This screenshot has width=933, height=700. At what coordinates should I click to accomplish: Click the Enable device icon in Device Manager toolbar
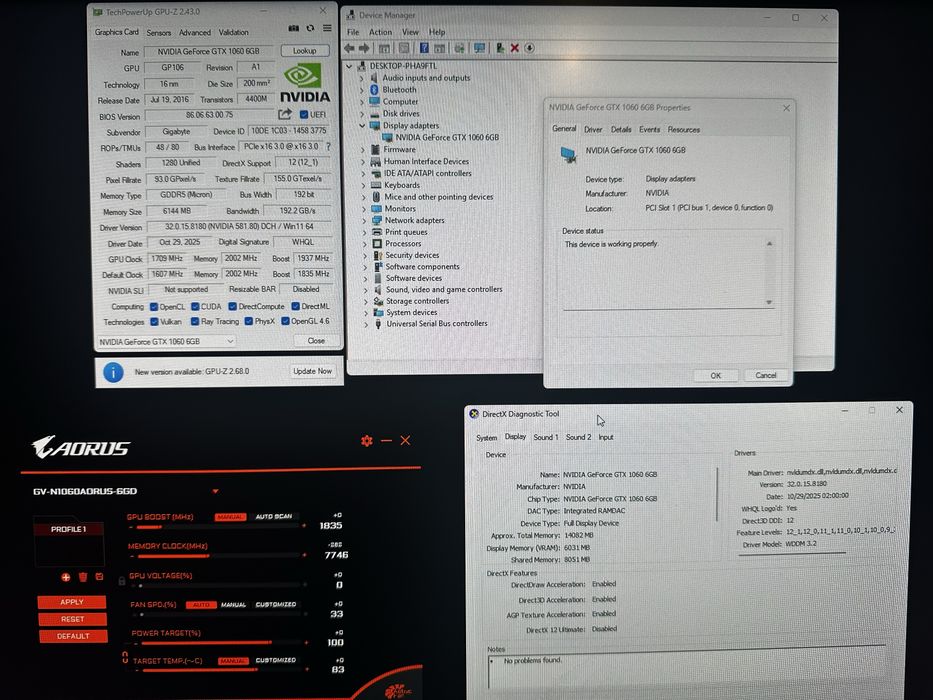(x=500, y=48)
